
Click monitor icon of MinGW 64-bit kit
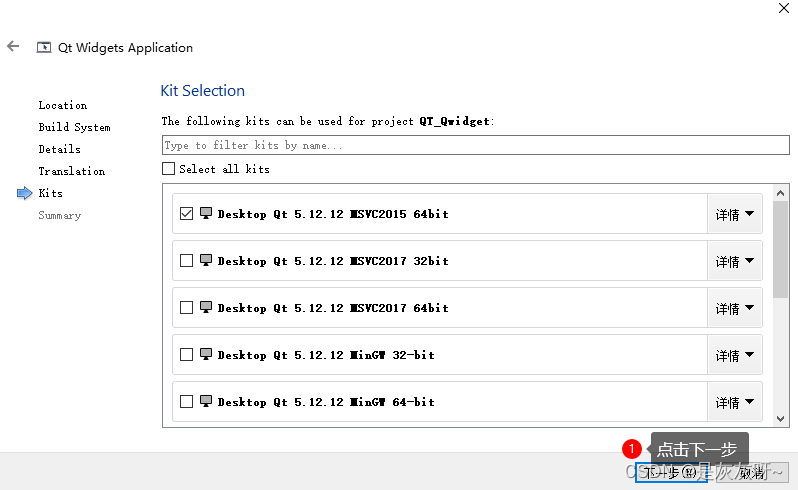[x=206, y=401]
